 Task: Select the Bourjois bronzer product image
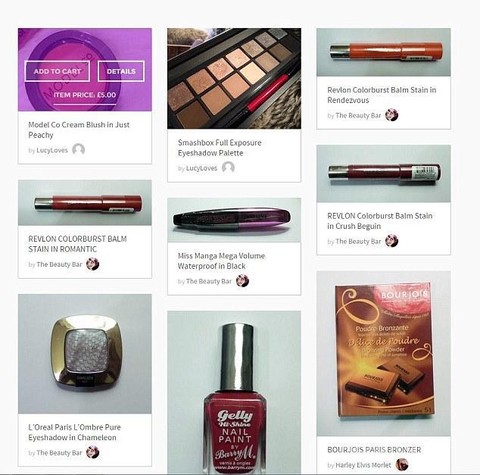click(384, 353)
